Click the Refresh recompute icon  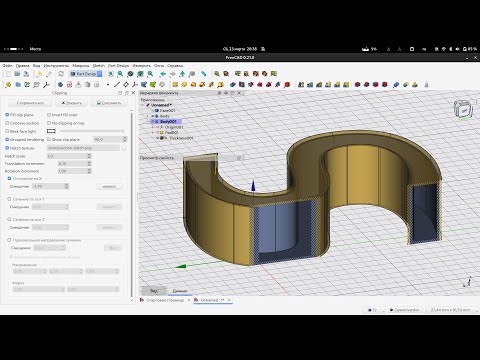tap(61, 74)
